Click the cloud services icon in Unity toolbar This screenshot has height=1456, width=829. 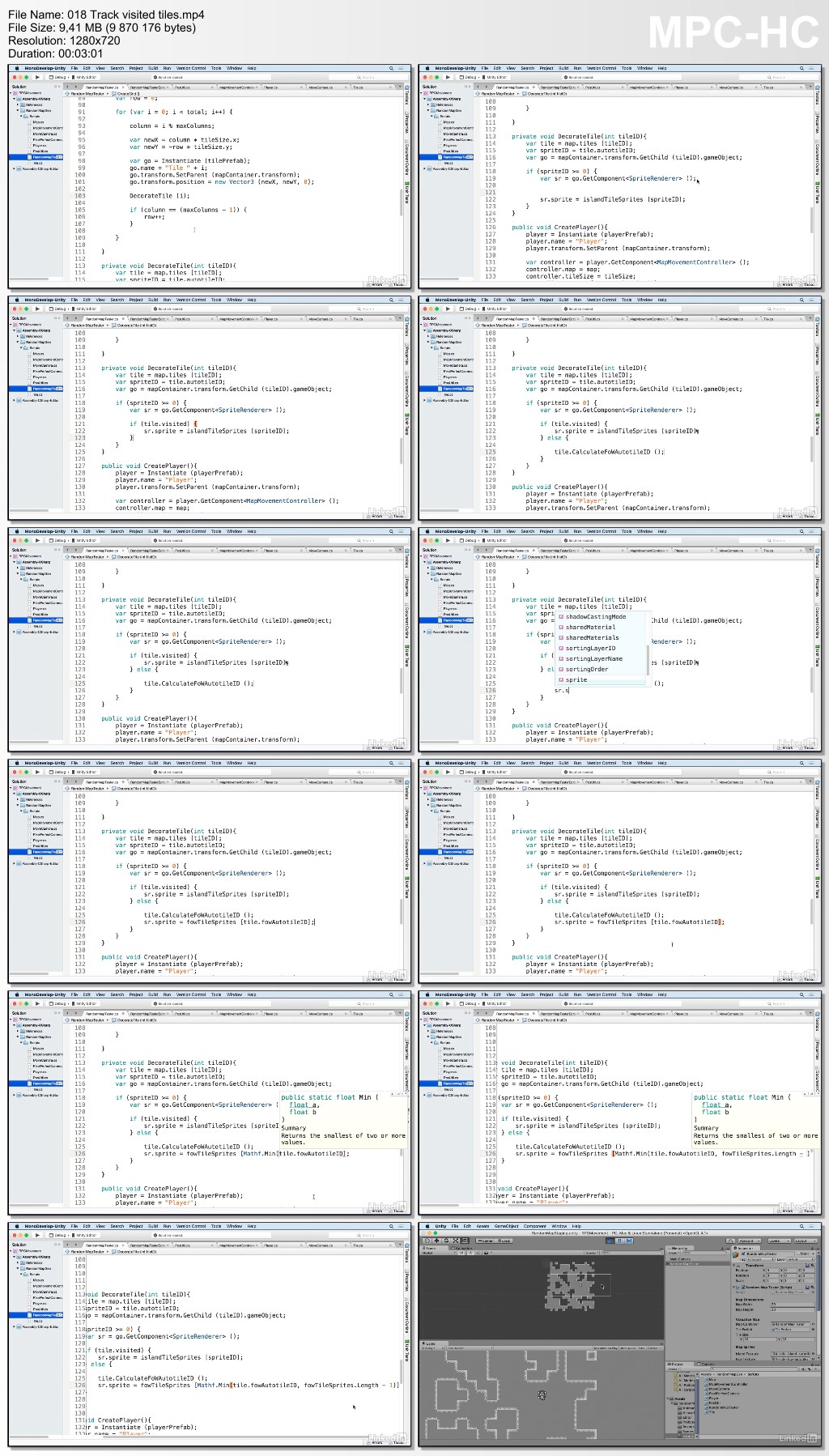coord(730,1241)
